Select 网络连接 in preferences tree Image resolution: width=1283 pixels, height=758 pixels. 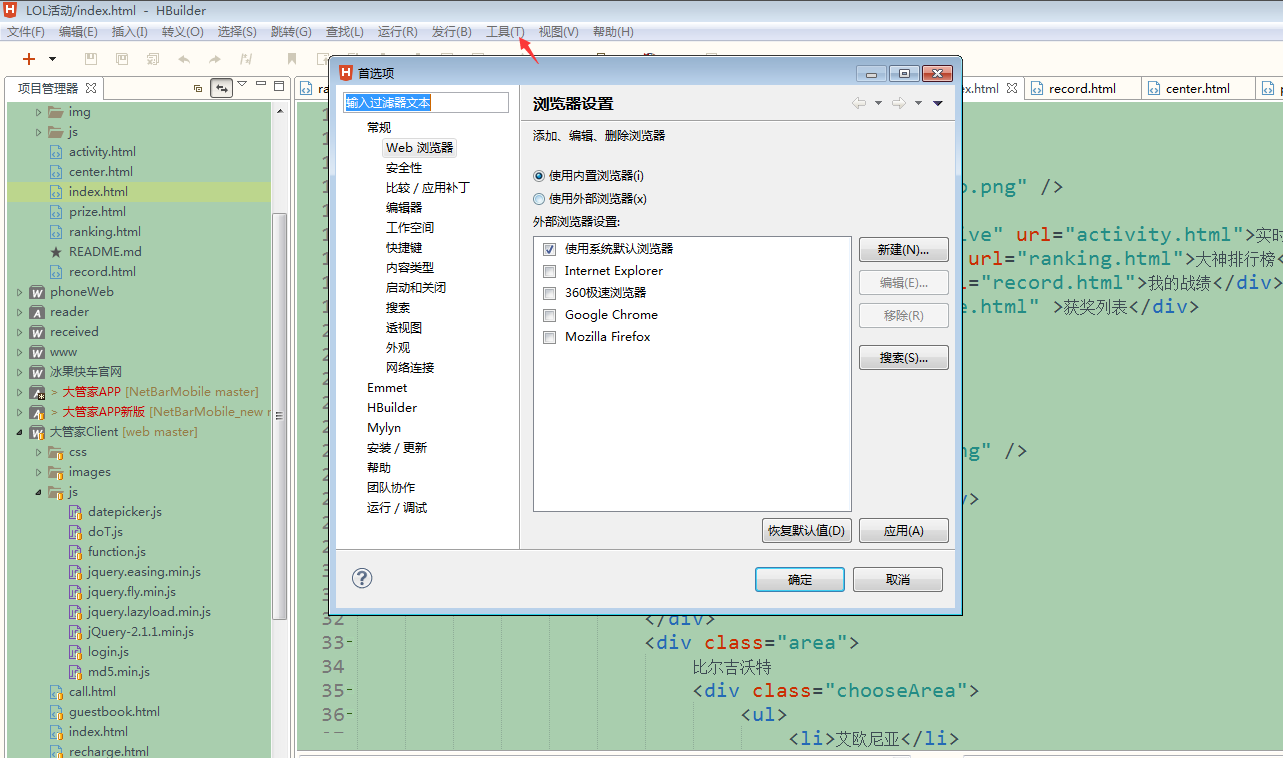[x=410, y=368]
